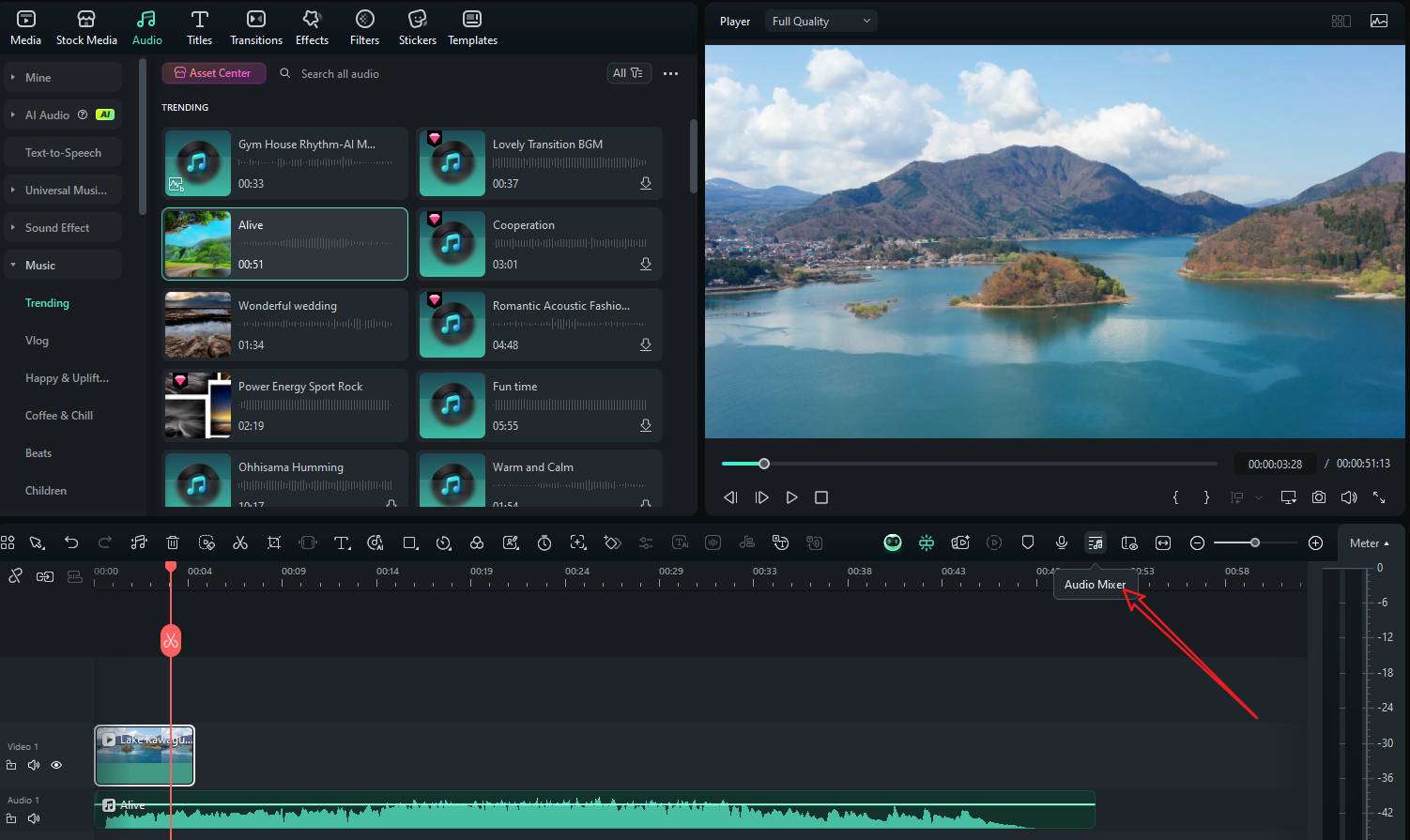
Task: Mute the Video 1 track
Action: pos(34,765)
